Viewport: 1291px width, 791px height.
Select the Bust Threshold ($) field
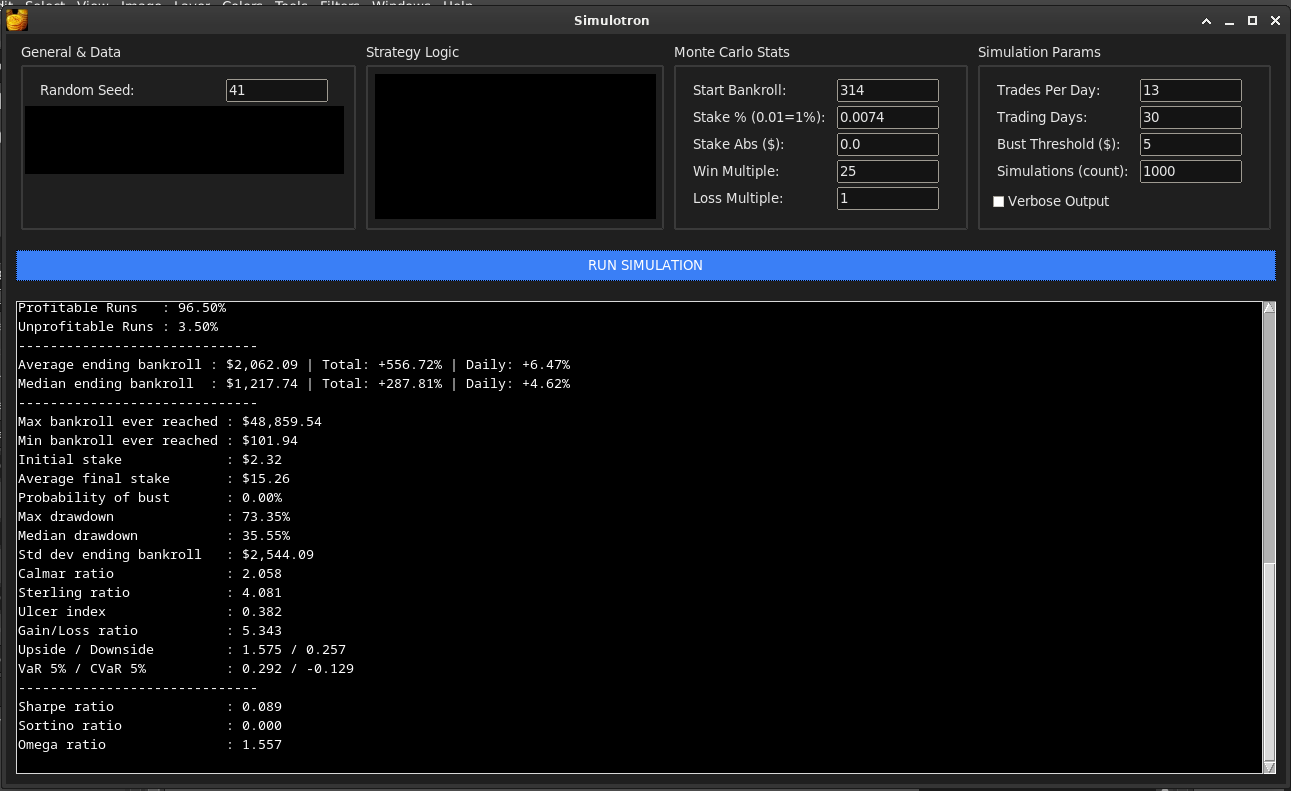tap(1190, 144)
